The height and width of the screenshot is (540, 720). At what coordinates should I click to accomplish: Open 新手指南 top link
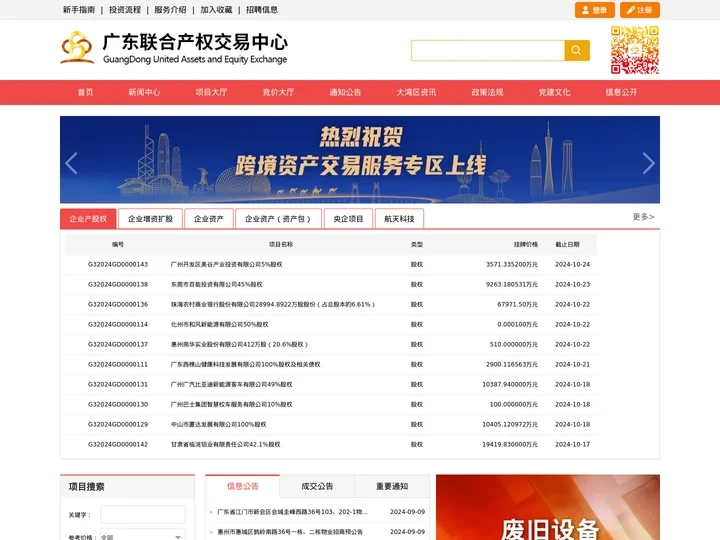[79, 10]
